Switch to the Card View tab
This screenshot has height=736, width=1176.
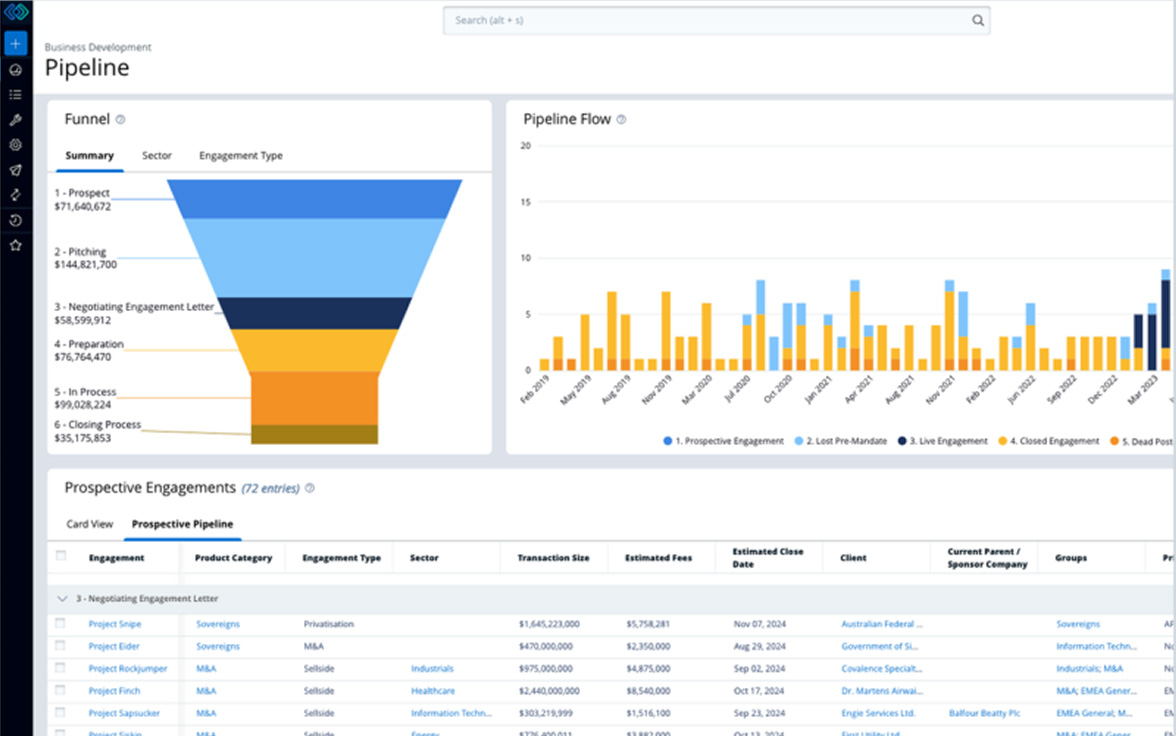(x=90, y=524)
